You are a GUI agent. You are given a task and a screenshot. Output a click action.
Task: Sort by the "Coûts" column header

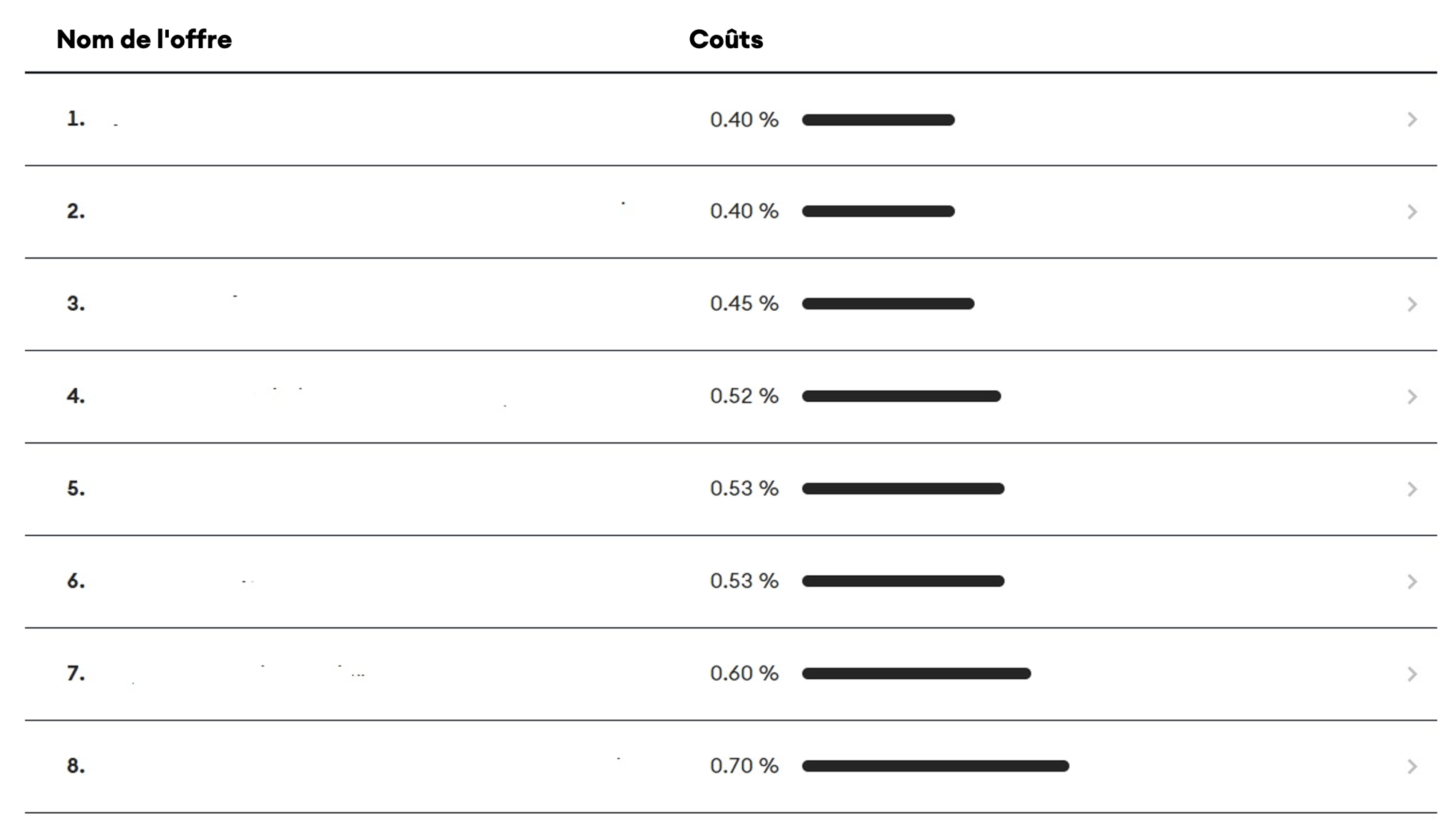point(725,39)
